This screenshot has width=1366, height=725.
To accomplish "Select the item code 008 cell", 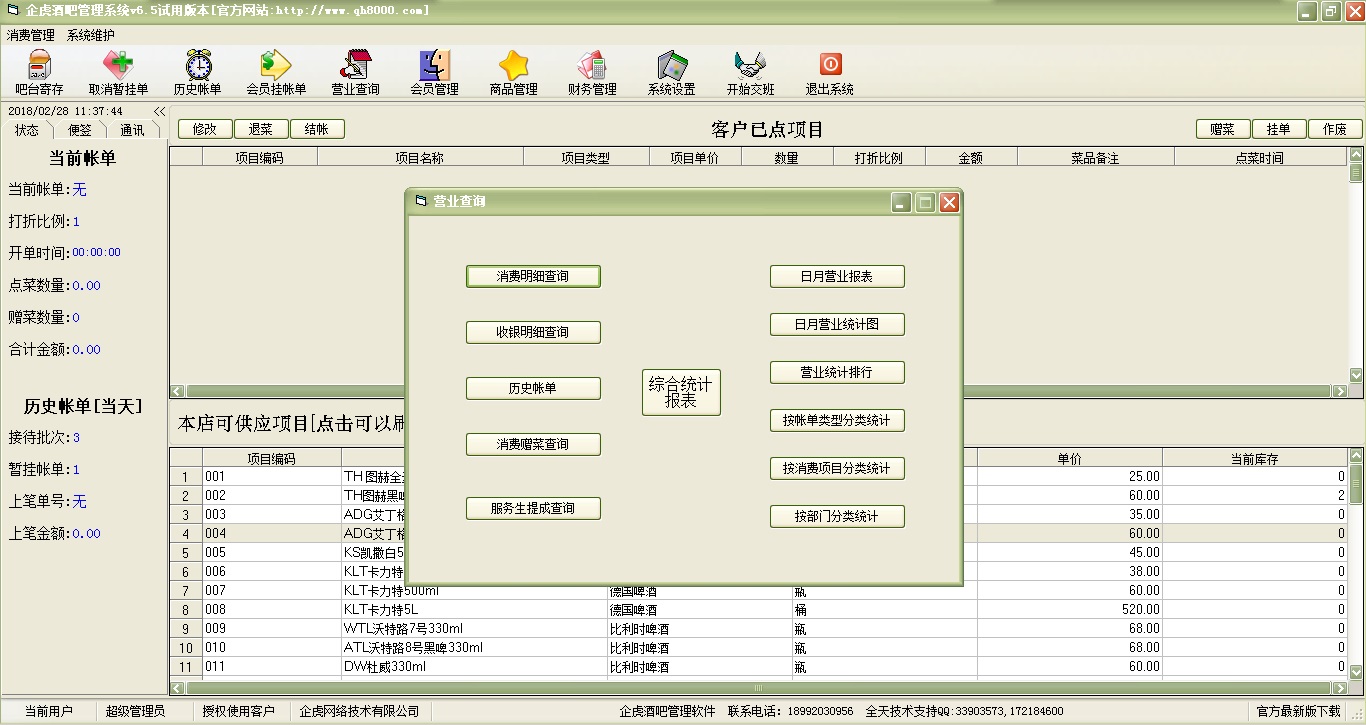I will tap(272, 609).
